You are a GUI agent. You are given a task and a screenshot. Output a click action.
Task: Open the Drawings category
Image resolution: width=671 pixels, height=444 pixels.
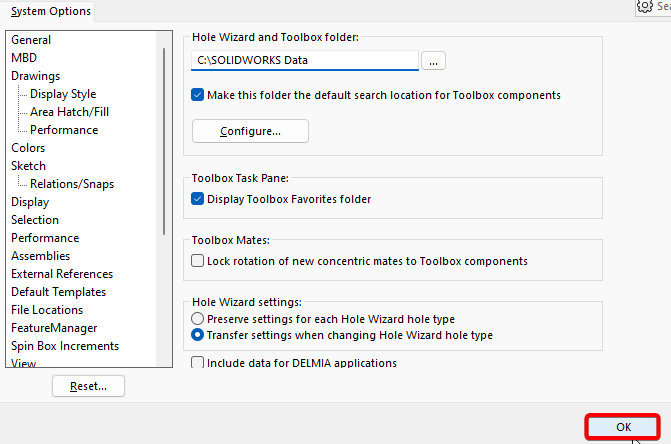coord(36,76)
